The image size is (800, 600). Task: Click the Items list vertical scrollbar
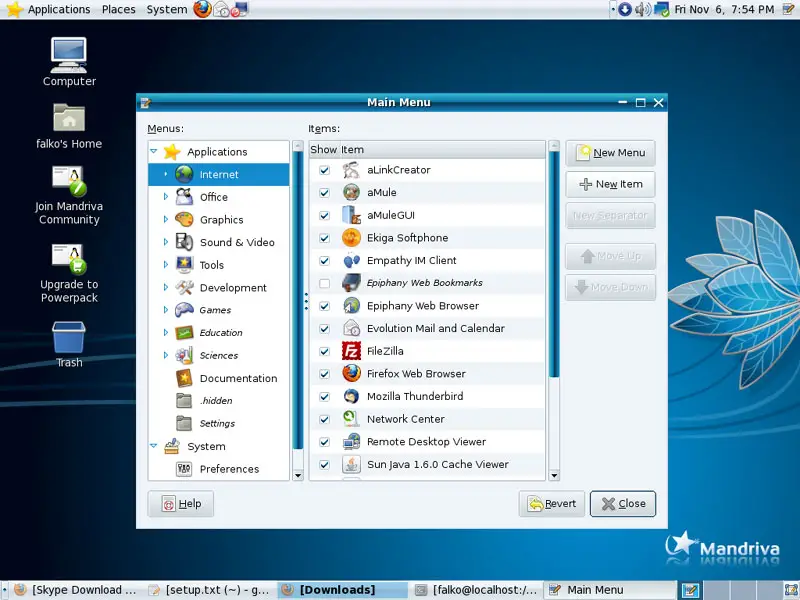pos(554,264)
